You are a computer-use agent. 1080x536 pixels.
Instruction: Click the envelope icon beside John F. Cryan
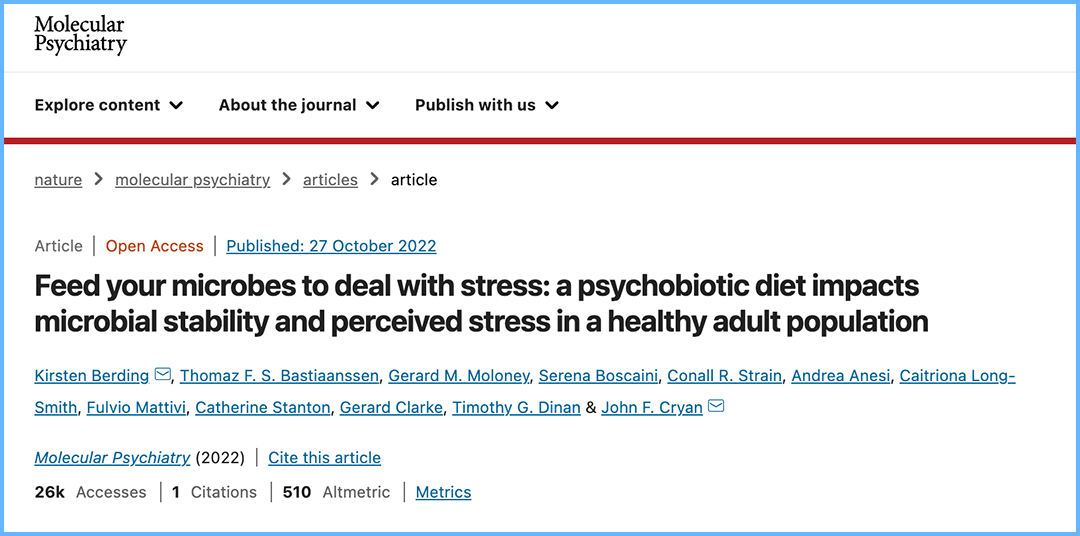[x=716, y=407]
